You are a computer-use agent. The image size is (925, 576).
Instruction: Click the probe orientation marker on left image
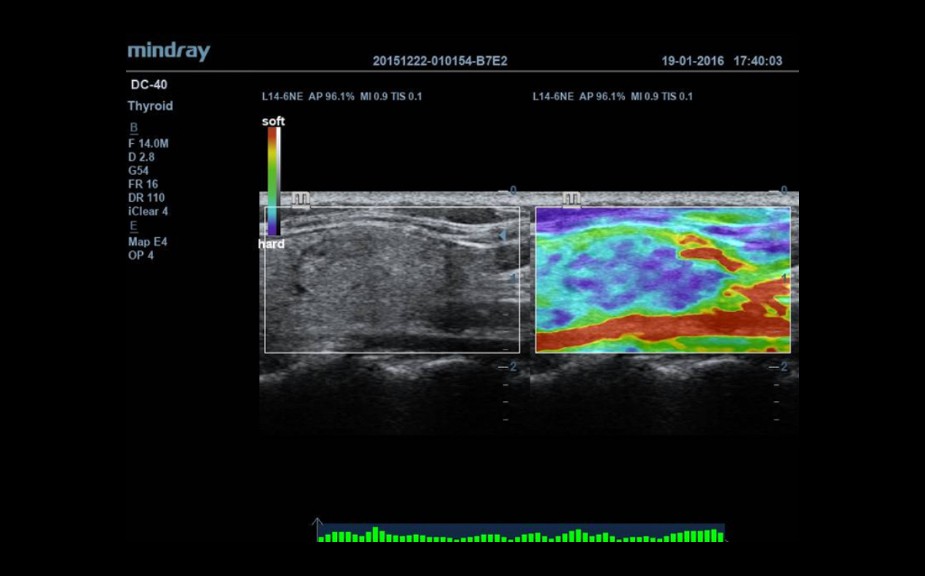click(300, 200)
